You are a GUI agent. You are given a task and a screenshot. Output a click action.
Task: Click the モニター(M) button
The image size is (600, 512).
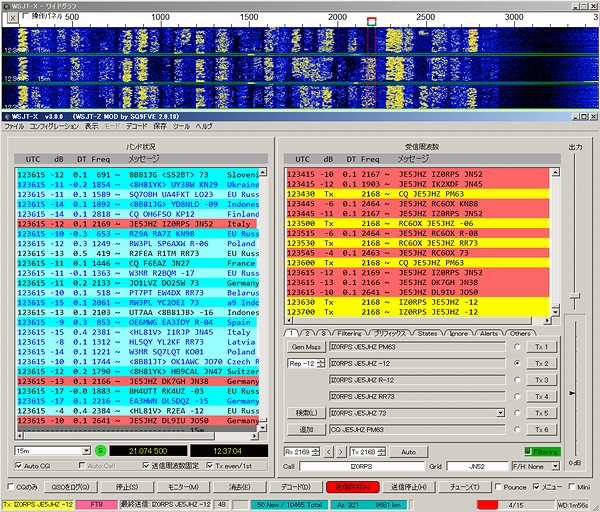(183, 487)
